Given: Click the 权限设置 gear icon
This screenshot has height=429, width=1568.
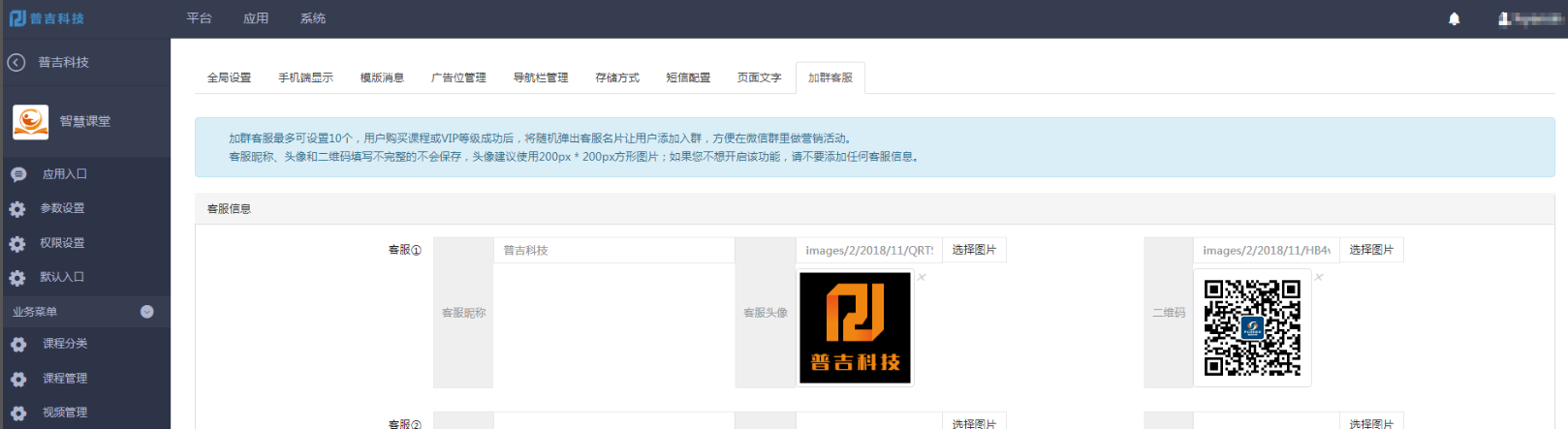Looking at the screenshot, I should pyautogui.click(x=17, y=244).
